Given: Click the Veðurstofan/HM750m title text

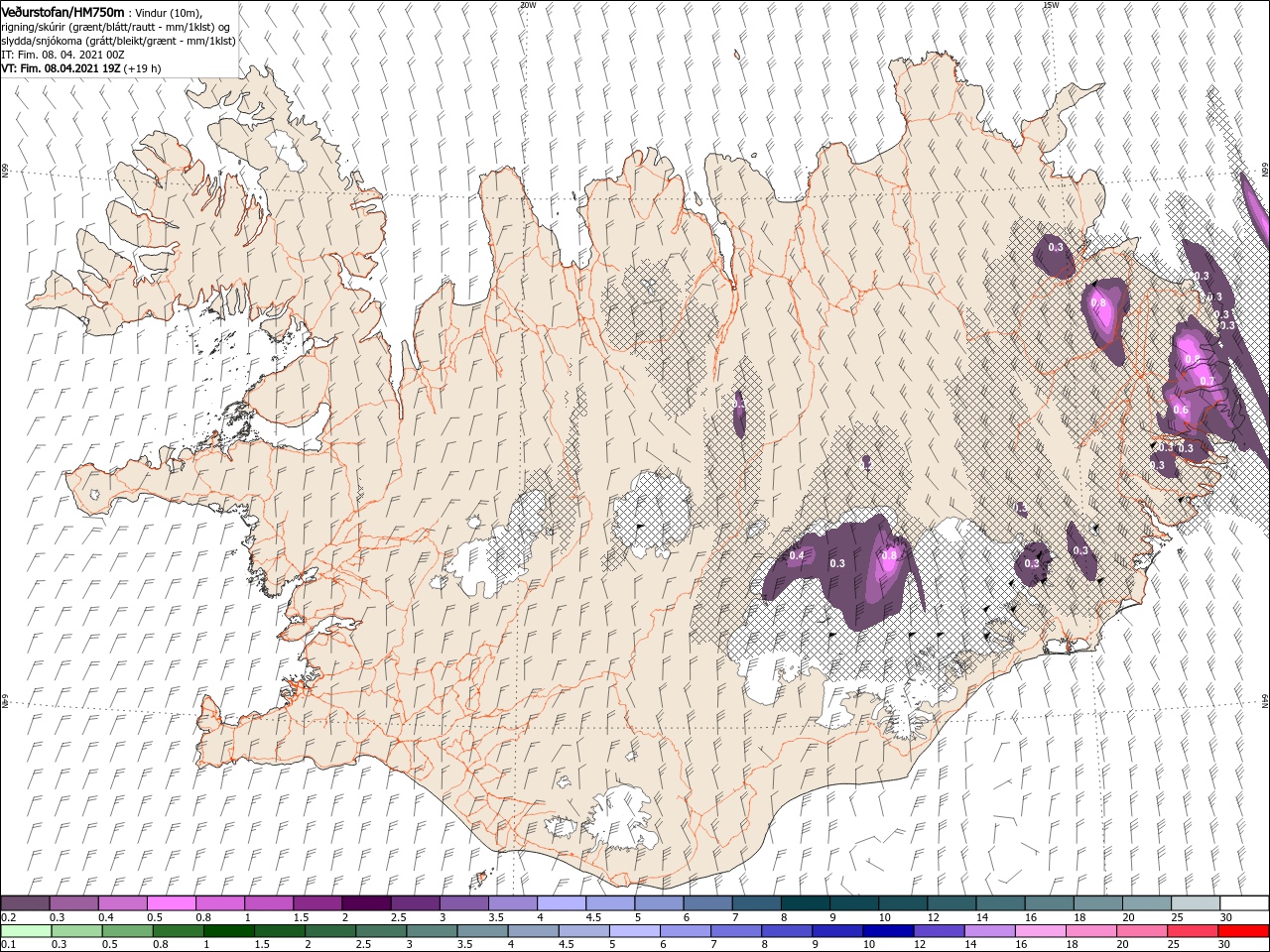Looking at the screenshot, I should [x=63, y=12].
